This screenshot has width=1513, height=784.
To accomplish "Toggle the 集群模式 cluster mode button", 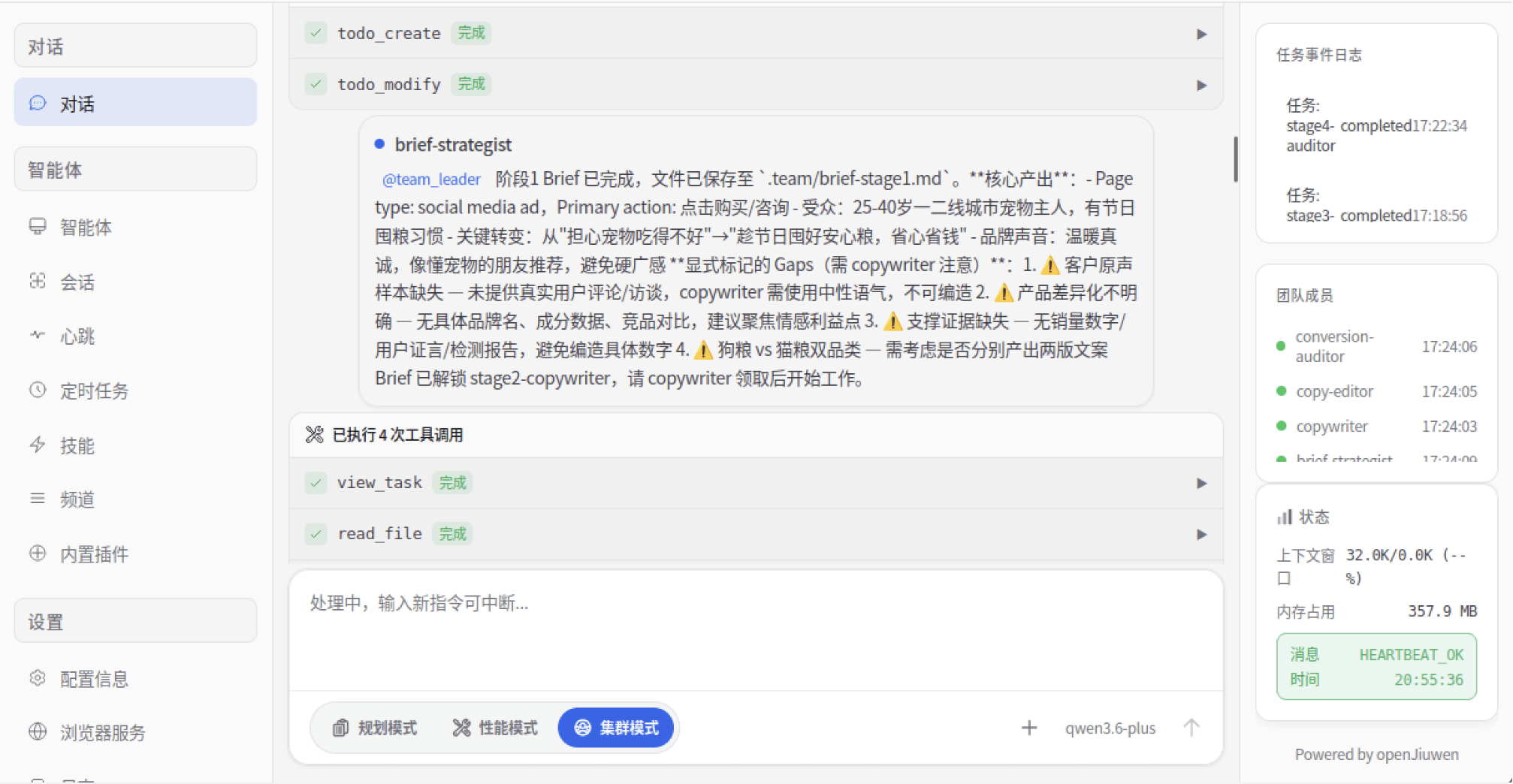I will [x=616, y=728].
